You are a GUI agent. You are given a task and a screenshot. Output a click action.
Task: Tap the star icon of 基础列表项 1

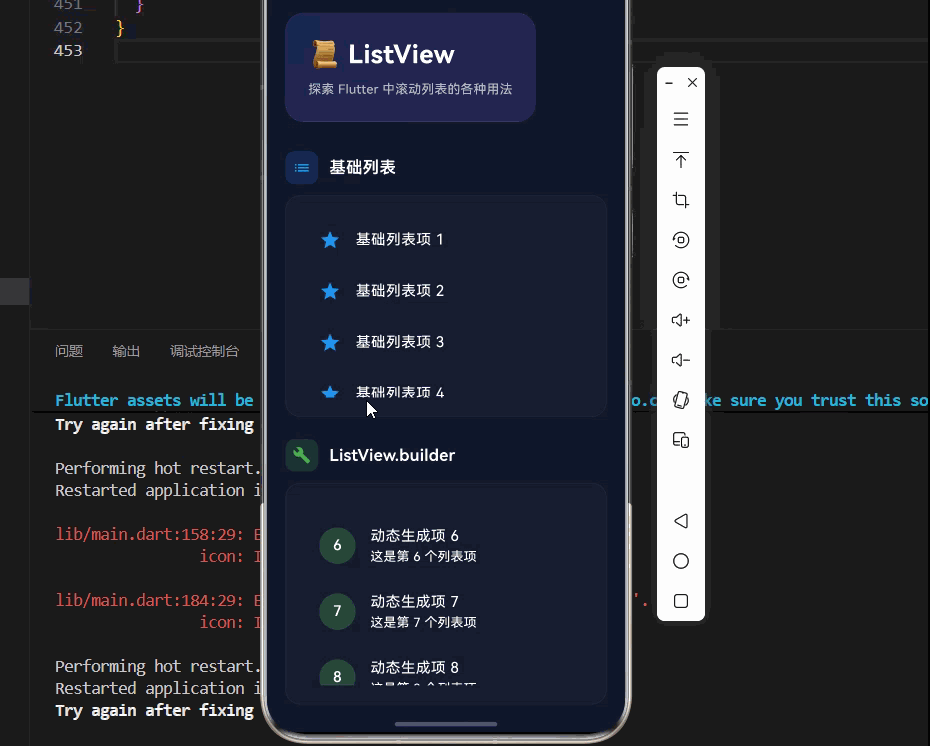coord(330,240)
